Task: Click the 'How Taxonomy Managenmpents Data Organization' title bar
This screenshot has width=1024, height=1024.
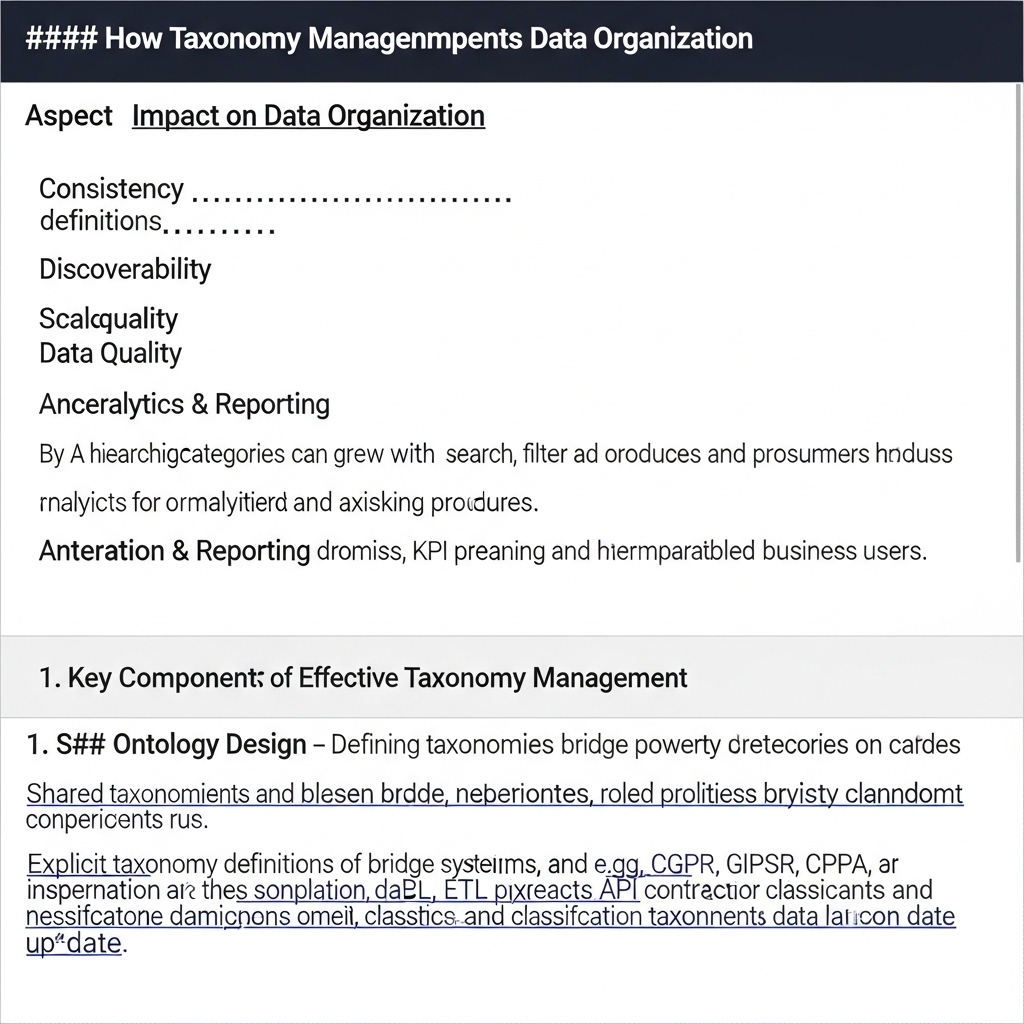Action: click(x=388, y=40)
